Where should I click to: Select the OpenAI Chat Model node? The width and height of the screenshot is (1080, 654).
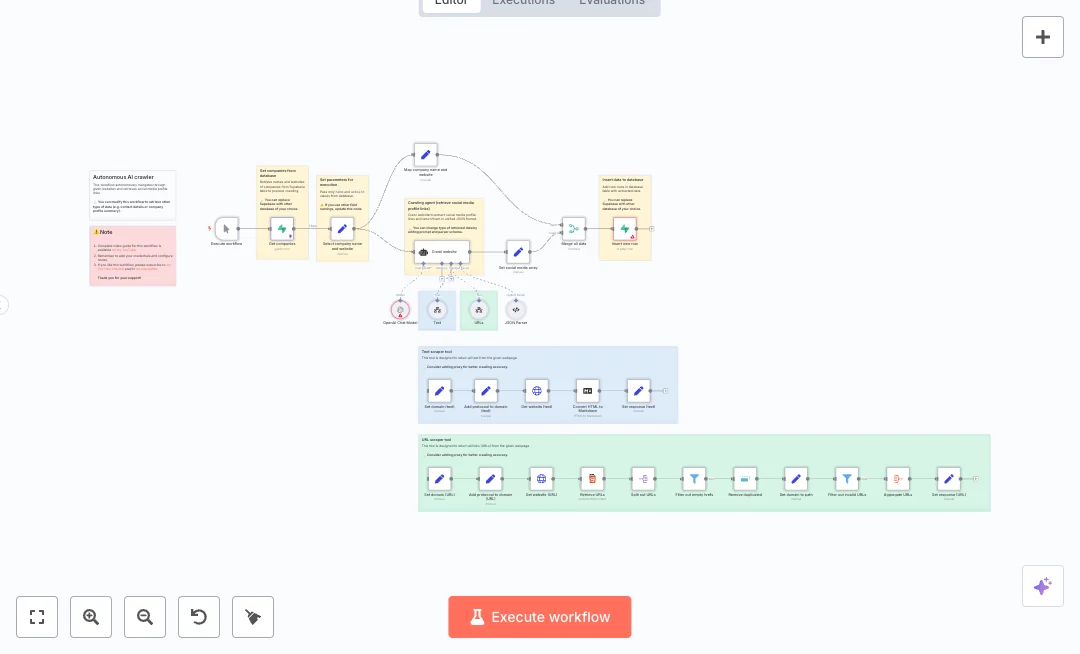400,310
